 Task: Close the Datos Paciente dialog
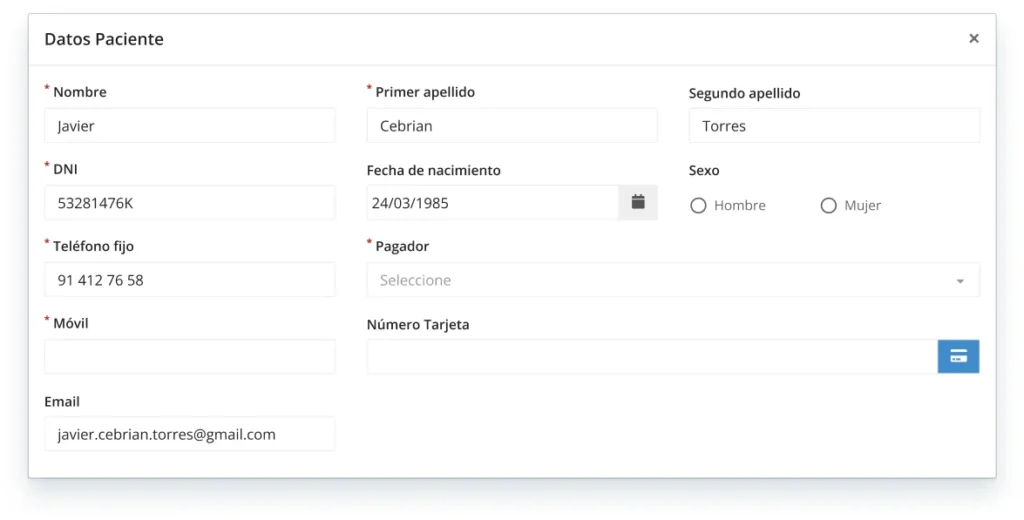pos(973,39)
